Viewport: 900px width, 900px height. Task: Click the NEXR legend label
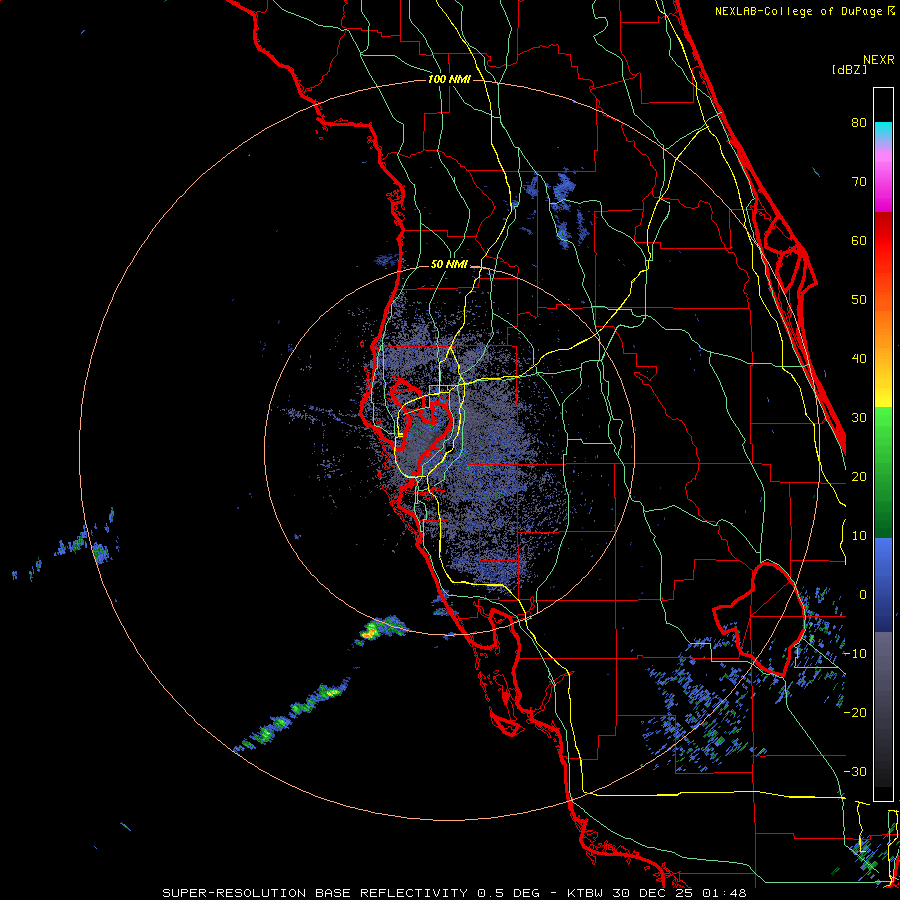pos(879,60)
